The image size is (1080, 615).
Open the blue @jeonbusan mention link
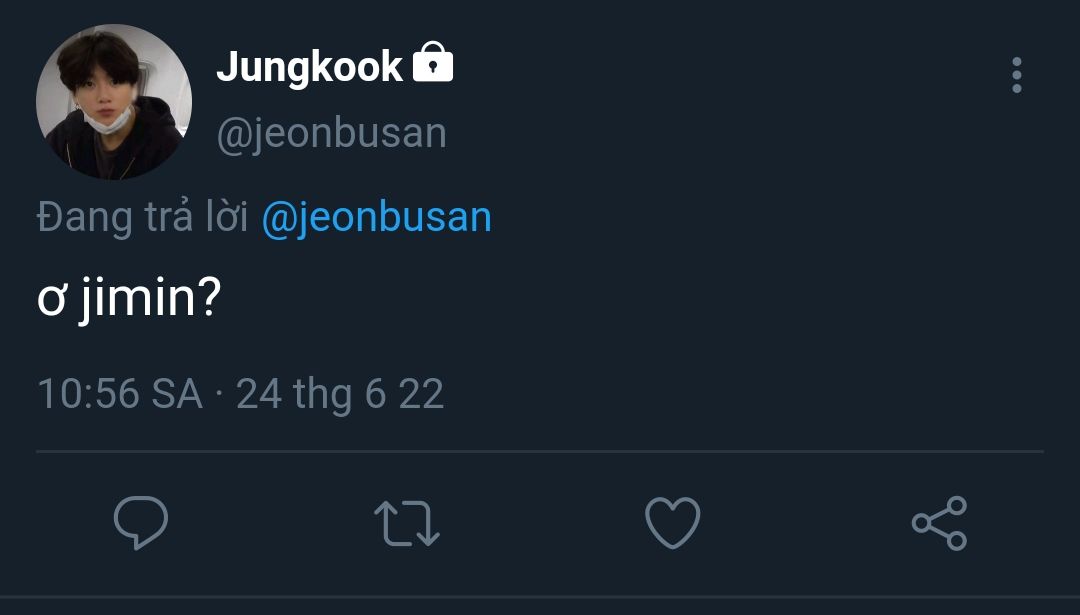pos(376,217)
